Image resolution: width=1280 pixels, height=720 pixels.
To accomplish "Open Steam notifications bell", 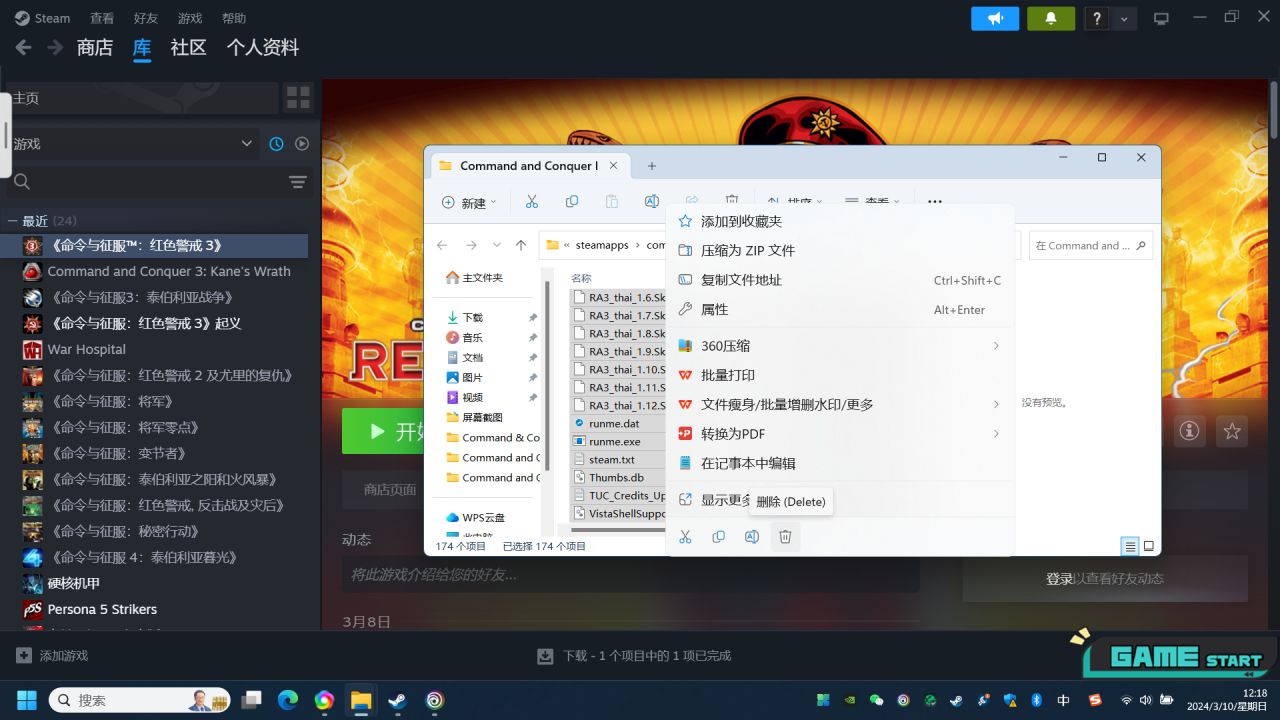I will [1051, 18].
